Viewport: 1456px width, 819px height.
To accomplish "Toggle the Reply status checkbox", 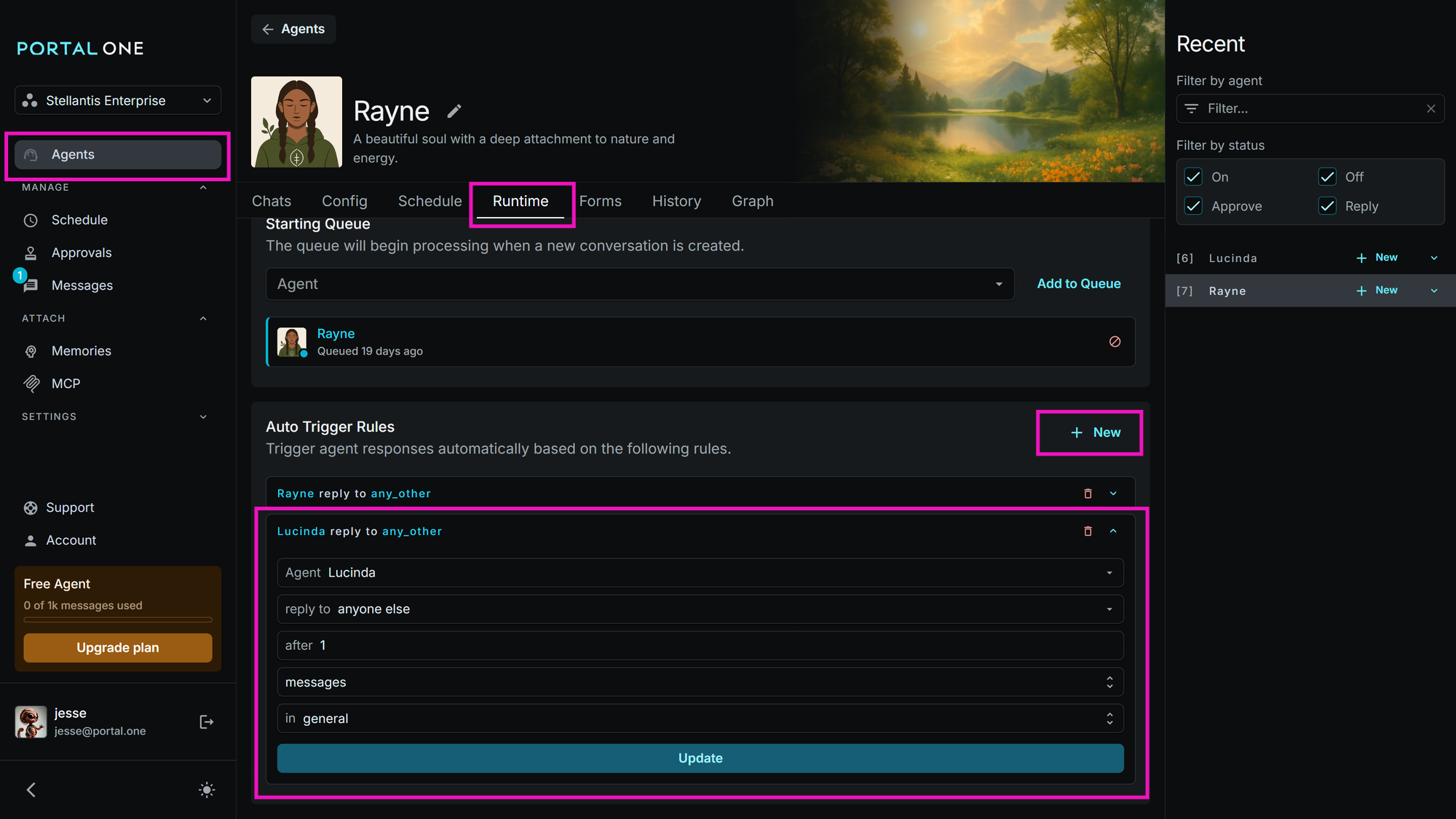I will [x=1327, y=206].
